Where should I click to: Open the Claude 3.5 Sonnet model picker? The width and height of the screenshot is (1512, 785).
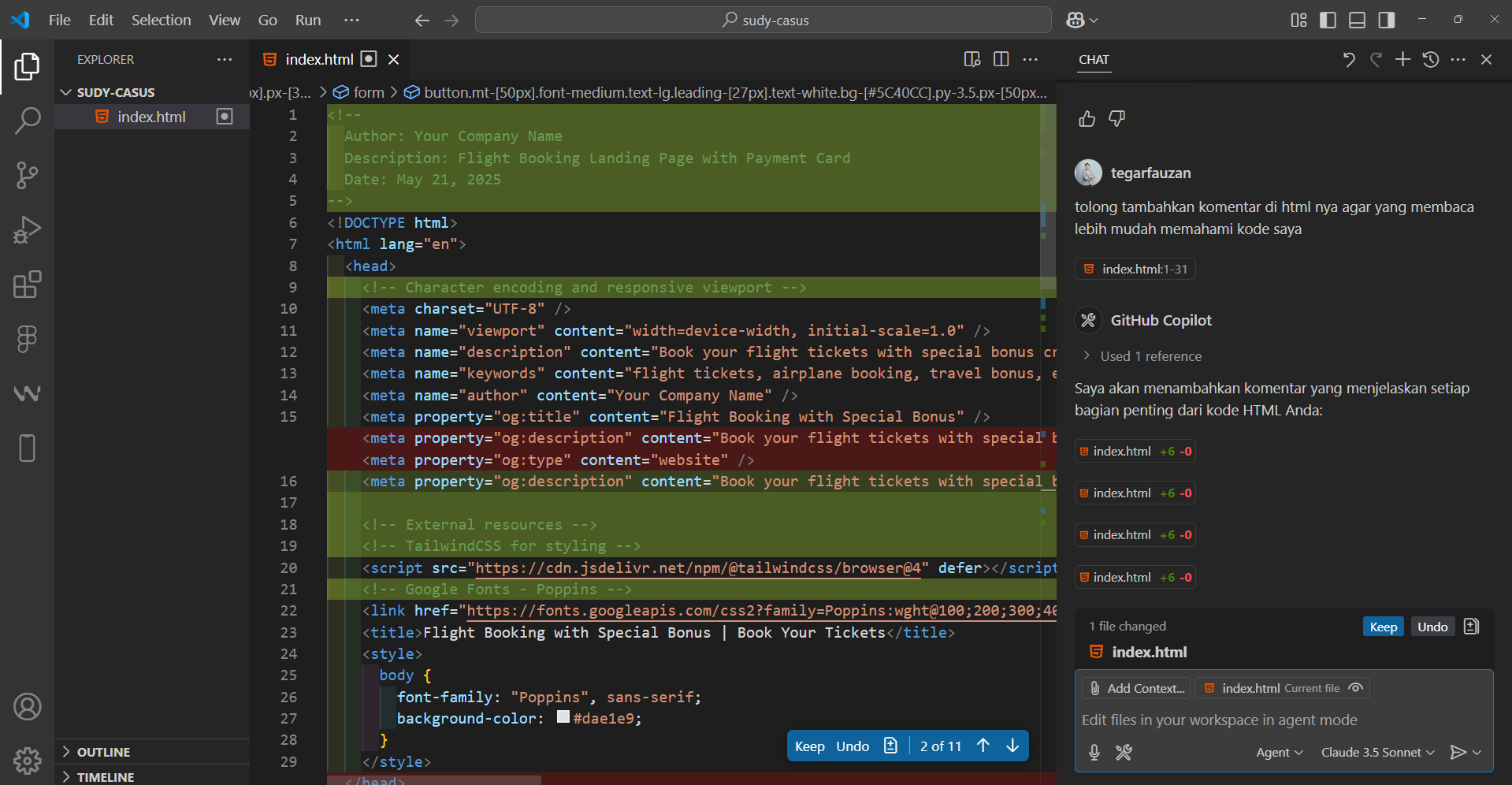click(x=1376, y=753)
